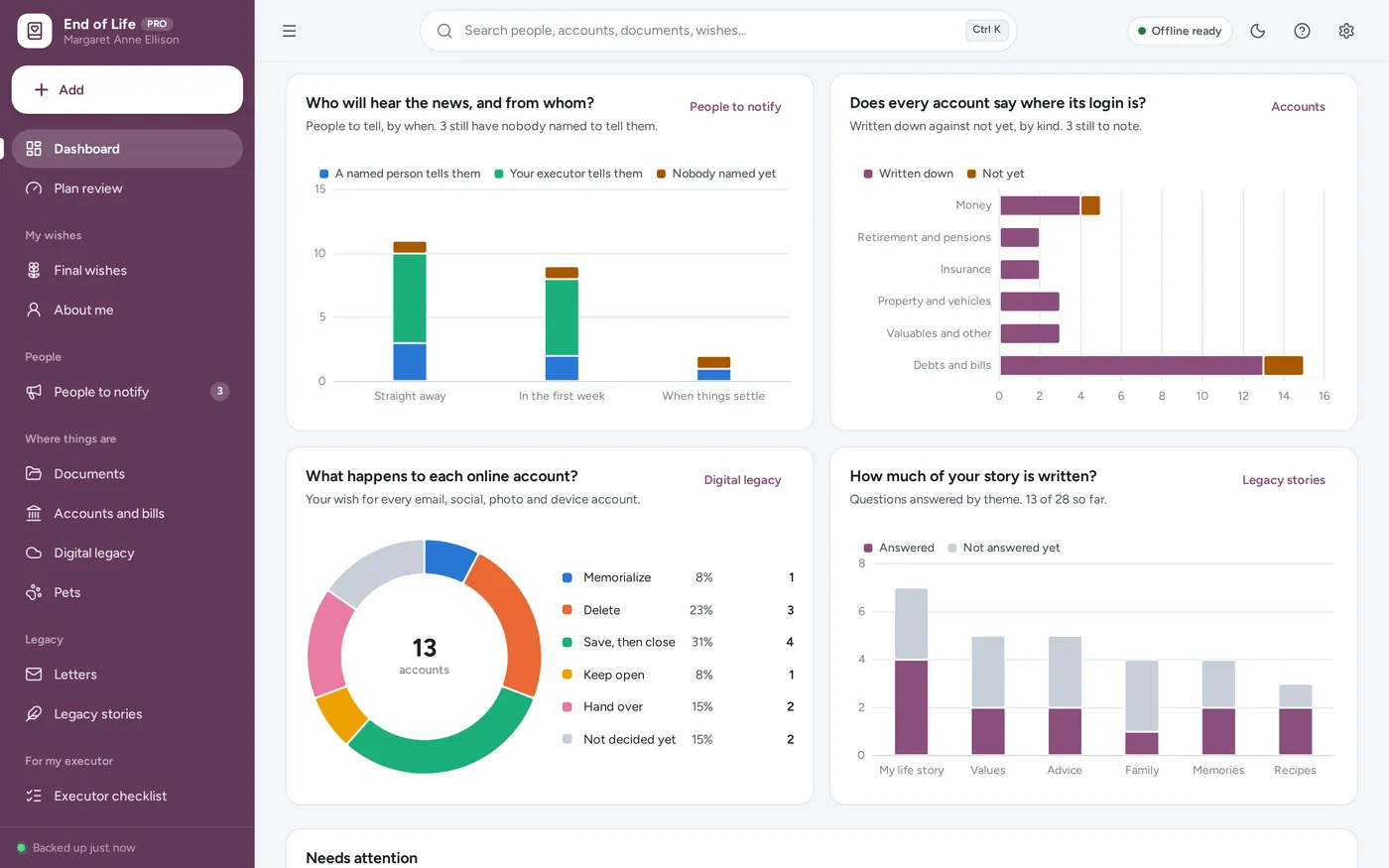Click the Offline ready status badge
The width and height of the screenshot is (1389, 868).
1180,31
